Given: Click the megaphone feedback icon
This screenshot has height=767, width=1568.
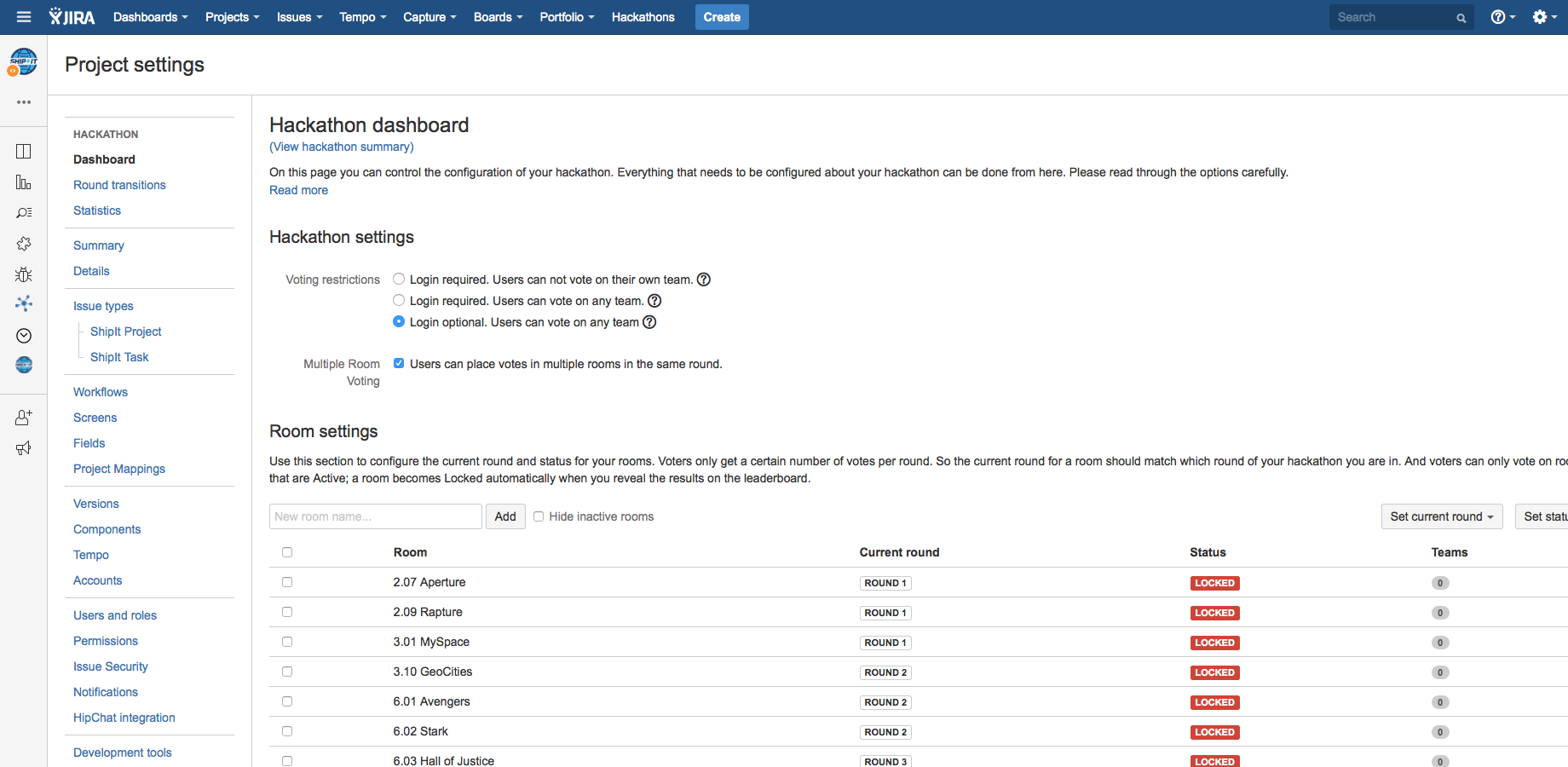Looking at the screenshot, I should 24,448.
